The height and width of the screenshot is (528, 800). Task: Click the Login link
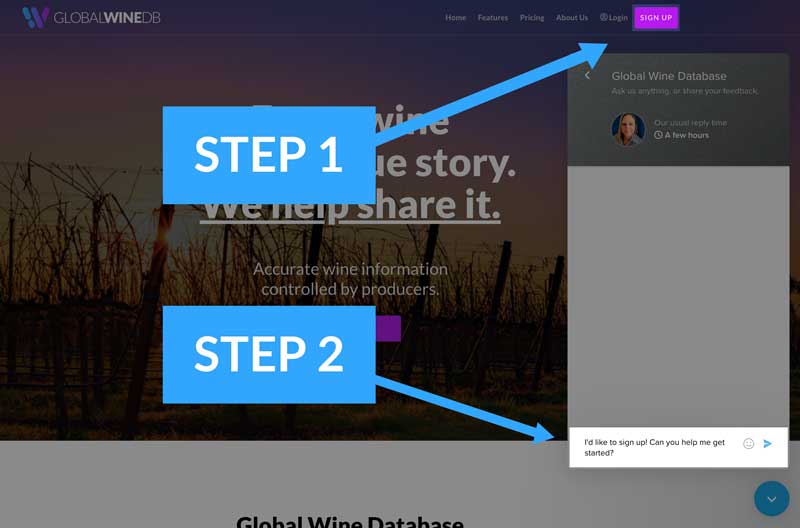(618, 17)
